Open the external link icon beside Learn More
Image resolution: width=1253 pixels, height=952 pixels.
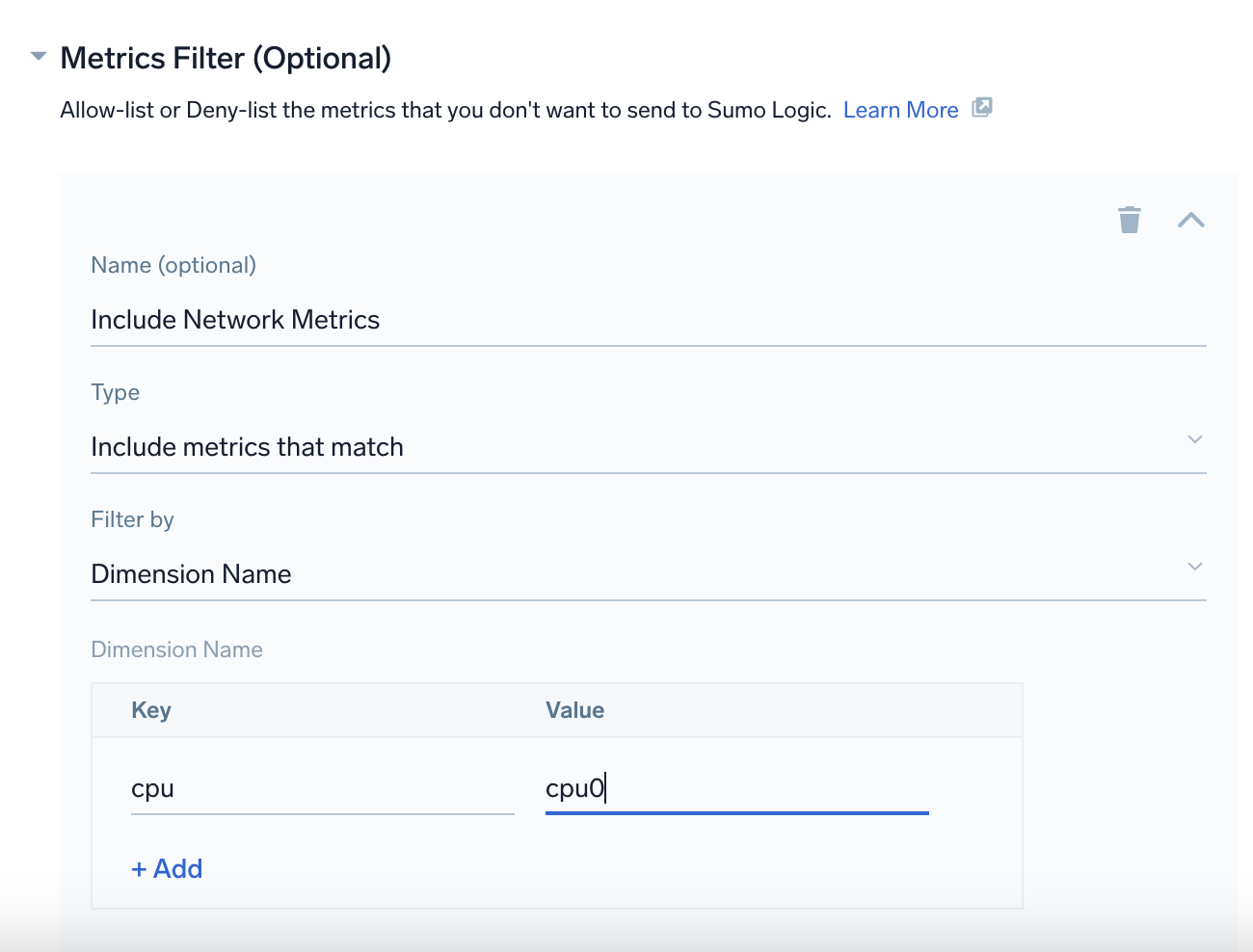pyautogui.click(x=981, y=108)
